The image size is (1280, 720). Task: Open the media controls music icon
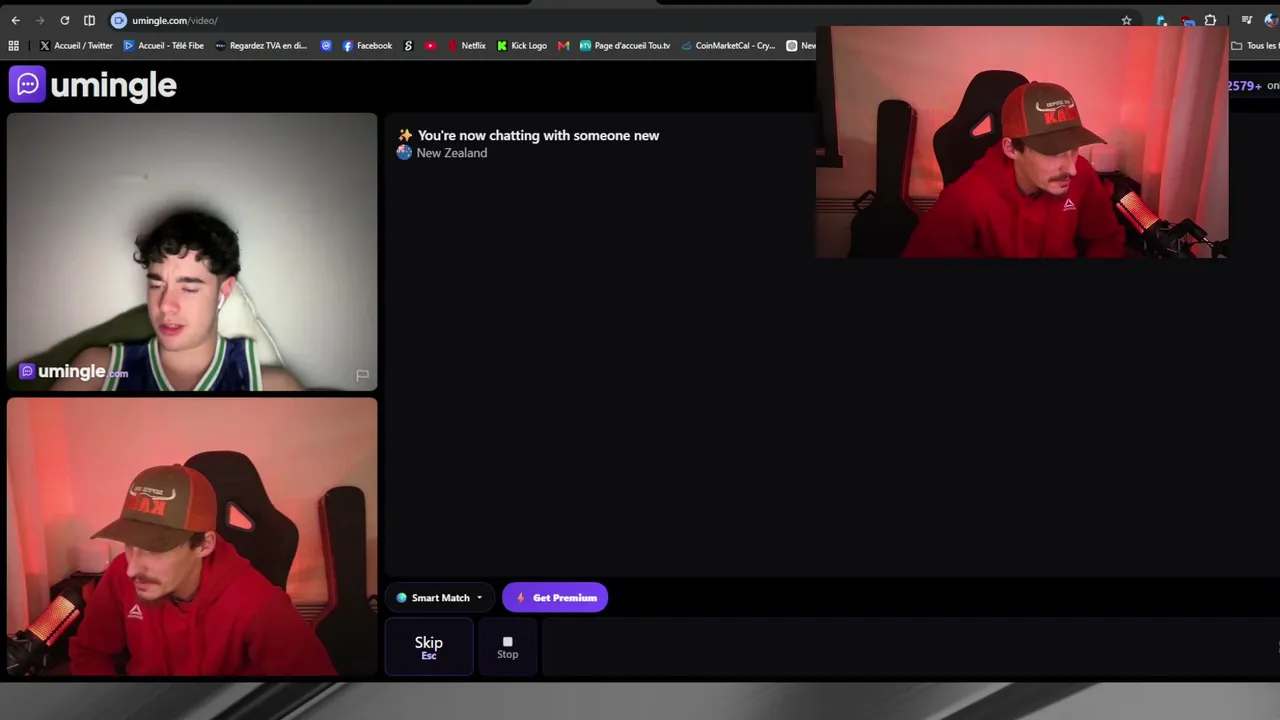pyautogui.click(x=1246, y=20)
